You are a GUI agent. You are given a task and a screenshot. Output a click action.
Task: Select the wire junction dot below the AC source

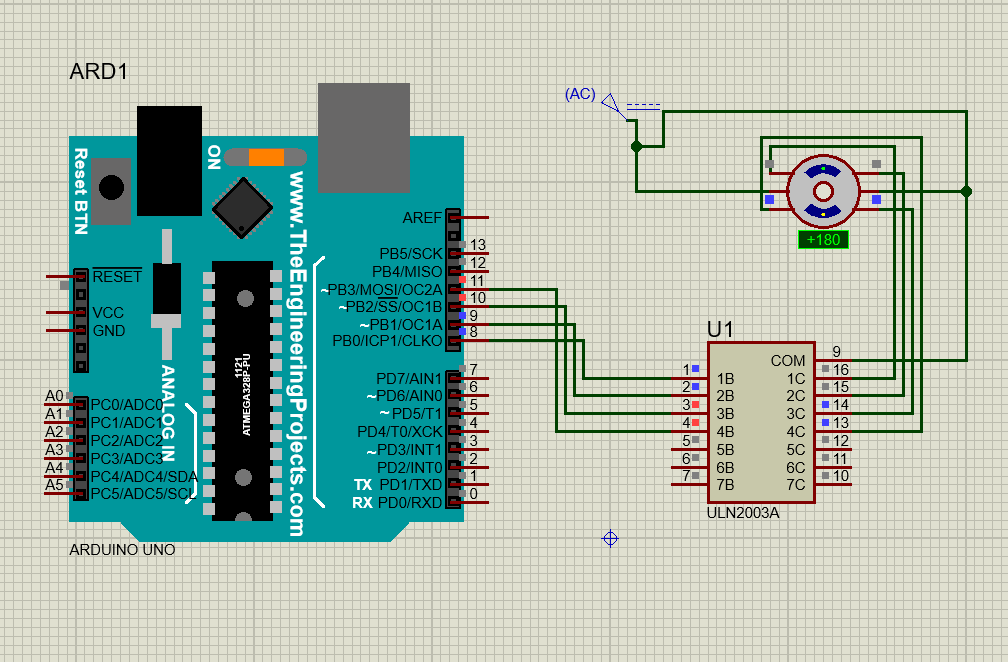click(x=636, y=145)
